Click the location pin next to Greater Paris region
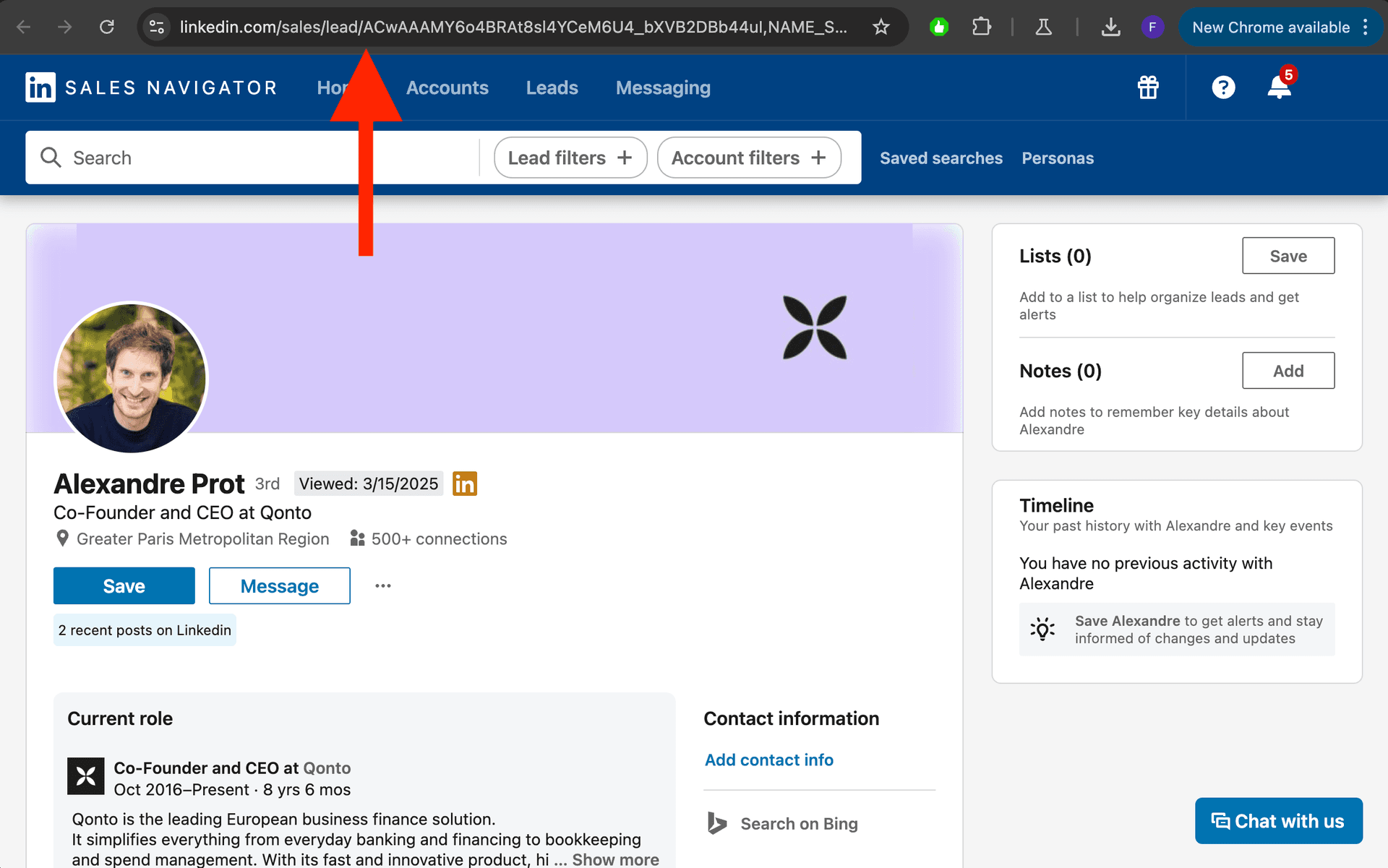This screenshot has height=868, width=1388. (61, 538)
